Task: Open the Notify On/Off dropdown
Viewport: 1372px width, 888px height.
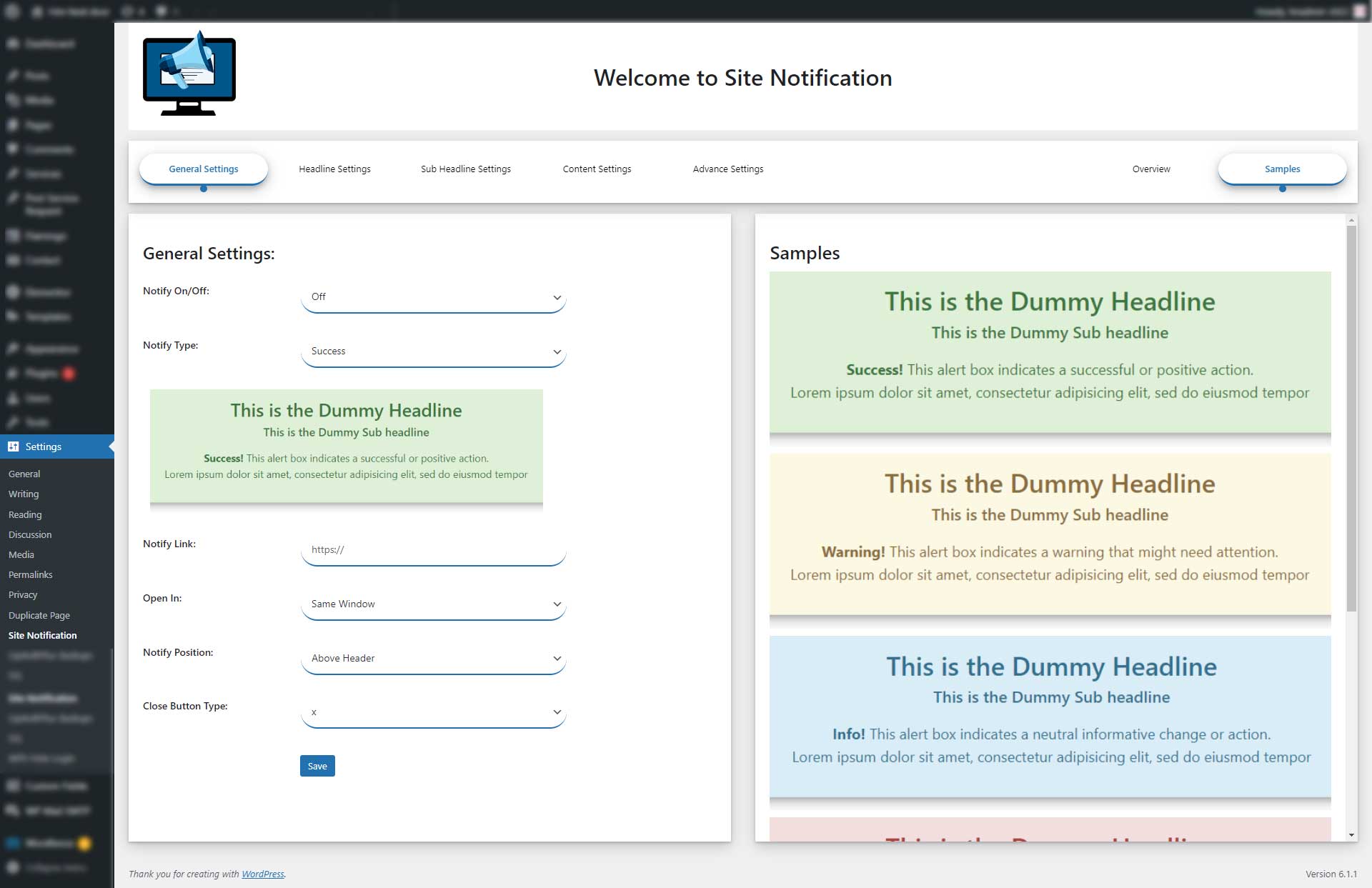Action: (433, 297)
